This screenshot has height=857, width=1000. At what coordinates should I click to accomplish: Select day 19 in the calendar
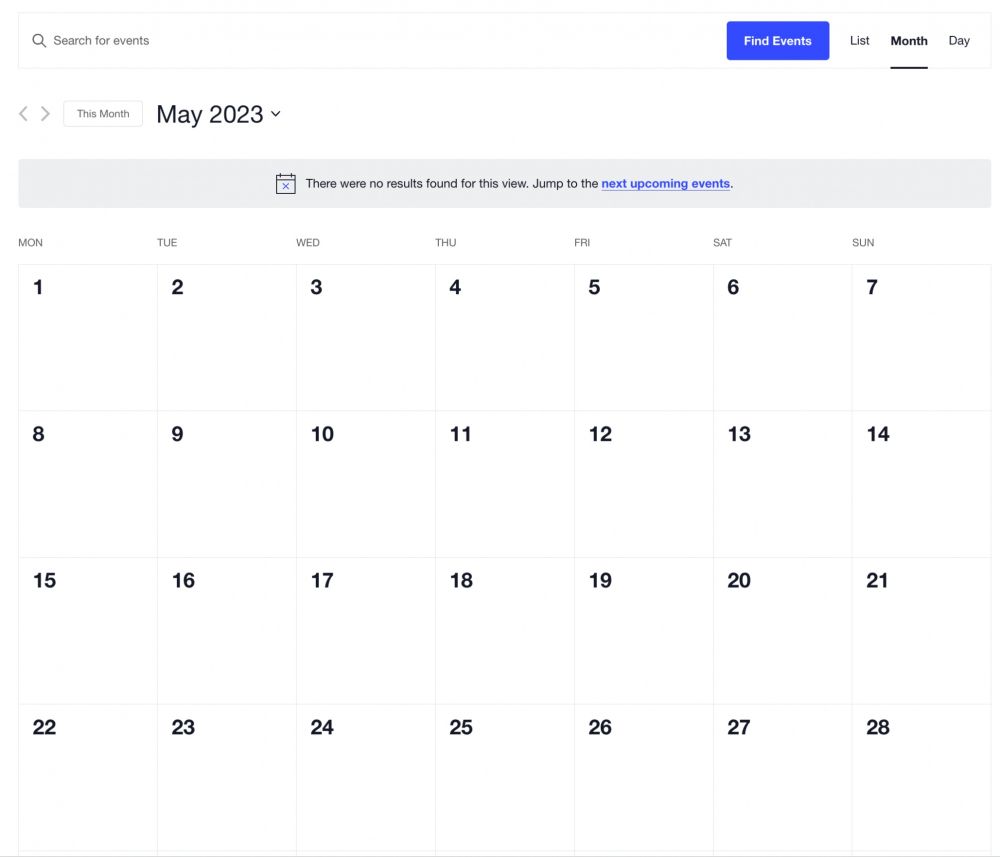(x=600, y=581)
